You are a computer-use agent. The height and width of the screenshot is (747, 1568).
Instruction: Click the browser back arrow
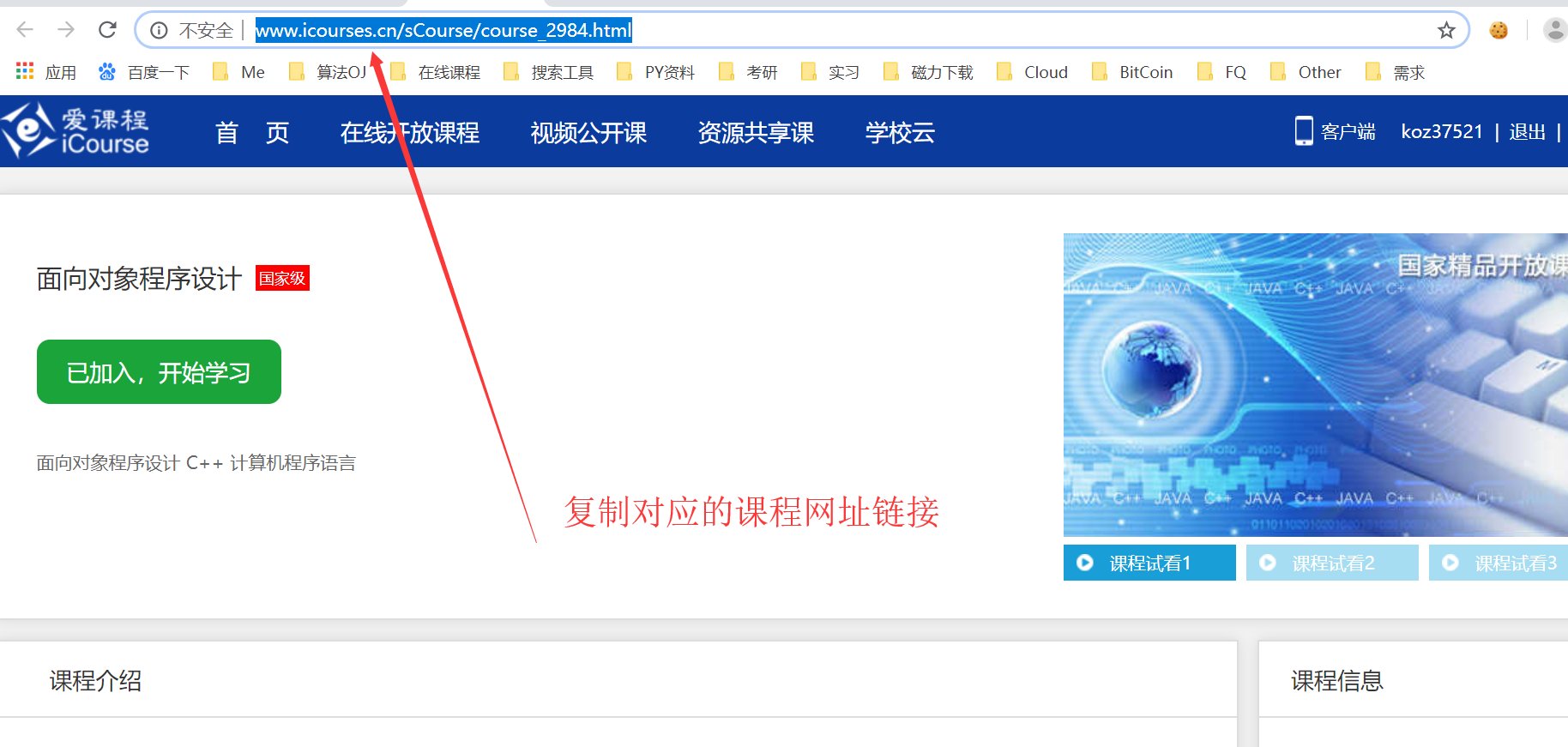point(25,30)
